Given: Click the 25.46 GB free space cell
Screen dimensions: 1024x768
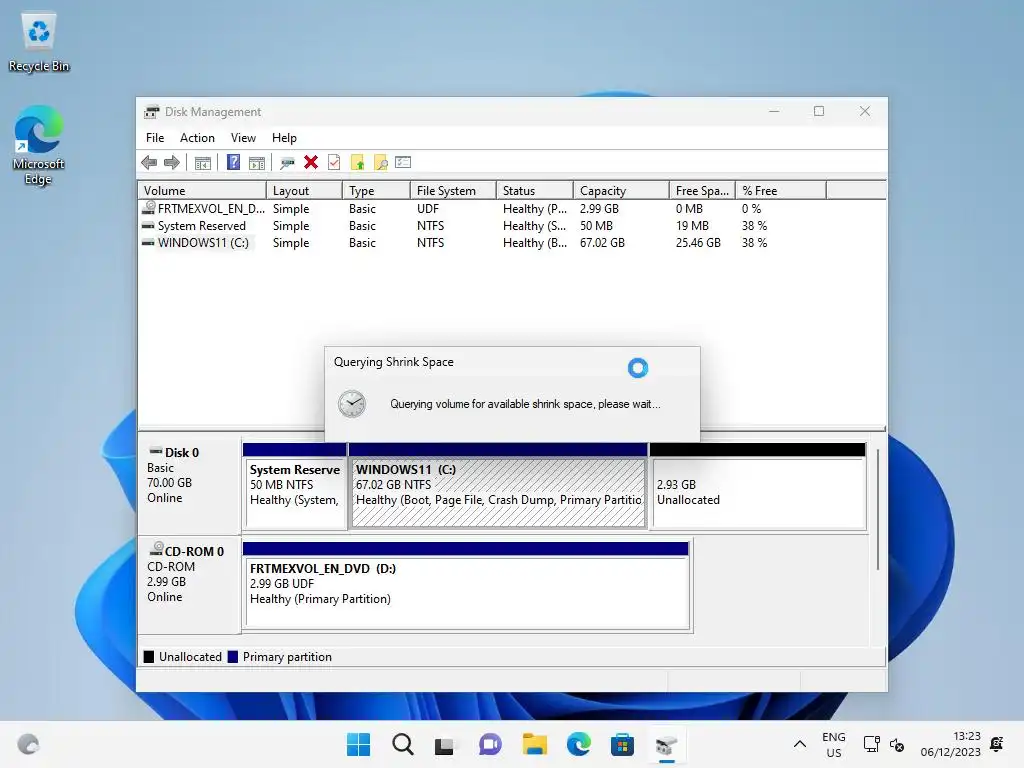Looking at the screenshot, I should click(698, 243).
